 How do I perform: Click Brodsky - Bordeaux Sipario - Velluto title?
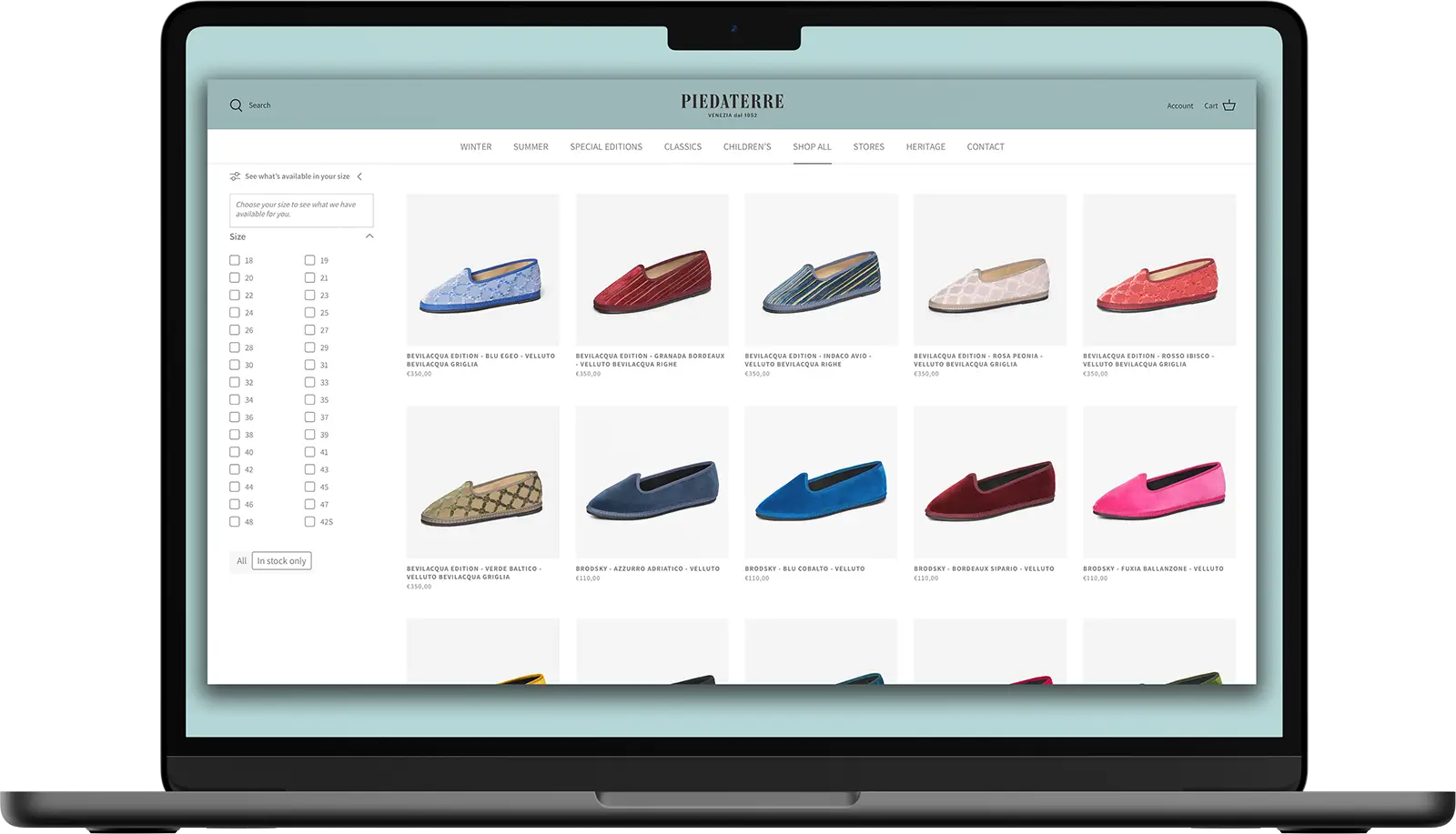point(984,568)
